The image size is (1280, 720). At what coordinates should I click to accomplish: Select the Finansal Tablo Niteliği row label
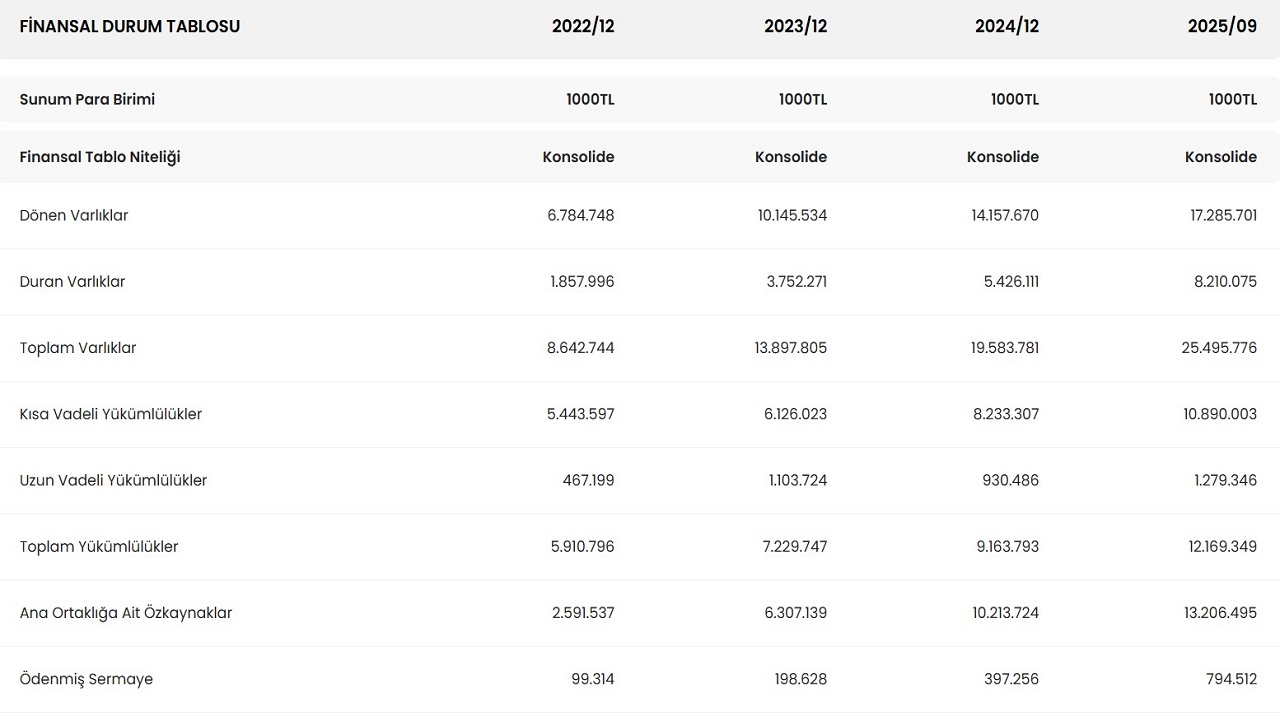(100, 157)
